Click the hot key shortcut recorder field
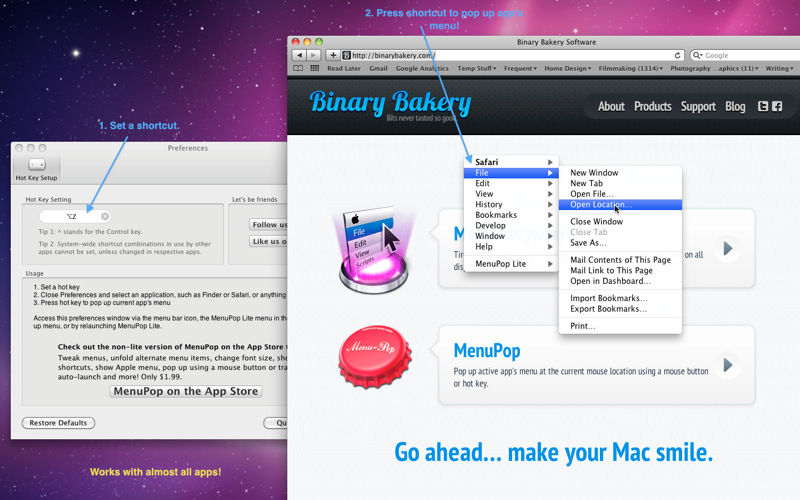Image resolution: width=800 pixels, height=500 pixels. [x=75, y=216]
